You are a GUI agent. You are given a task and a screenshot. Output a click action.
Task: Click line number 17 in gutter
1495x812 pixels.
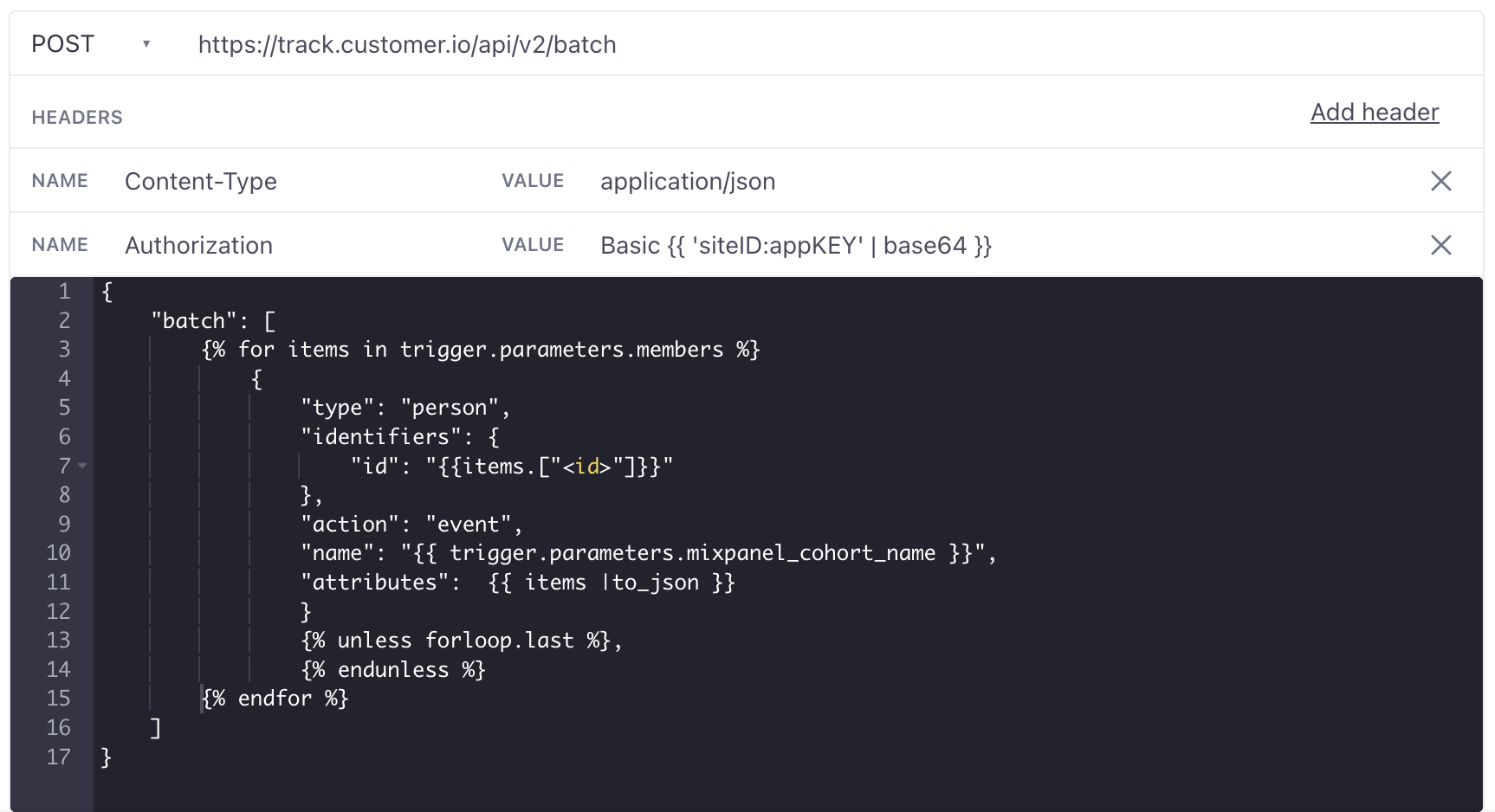pos(58,757)
